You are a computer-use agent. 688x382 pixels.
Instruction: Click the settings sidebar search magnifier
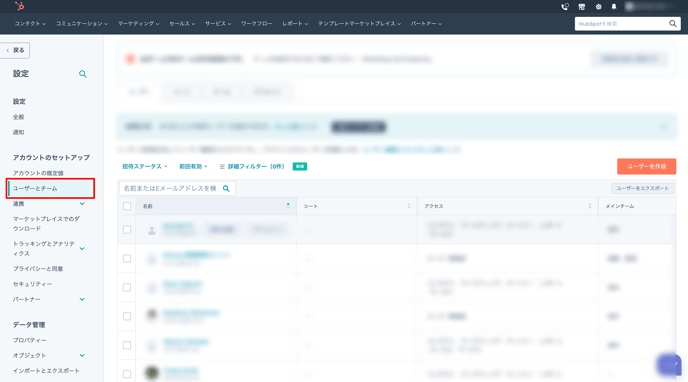click(82, 74)
